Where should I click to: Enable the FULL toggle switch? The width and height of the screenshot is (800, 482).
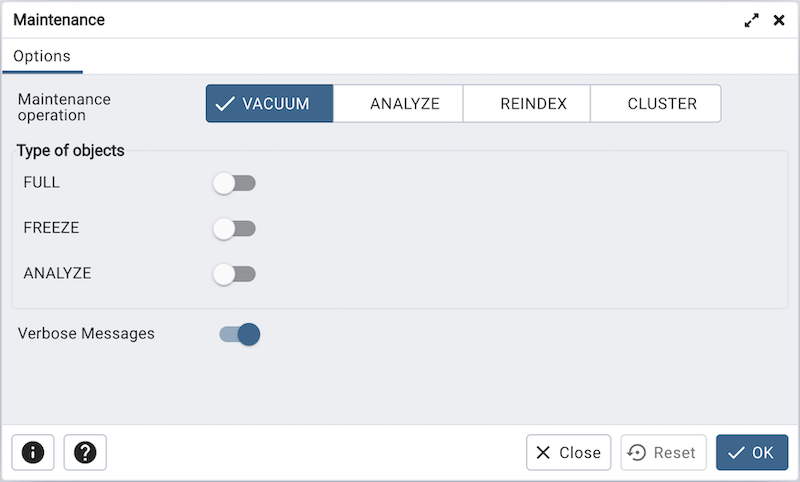click(x=235, y=183)
